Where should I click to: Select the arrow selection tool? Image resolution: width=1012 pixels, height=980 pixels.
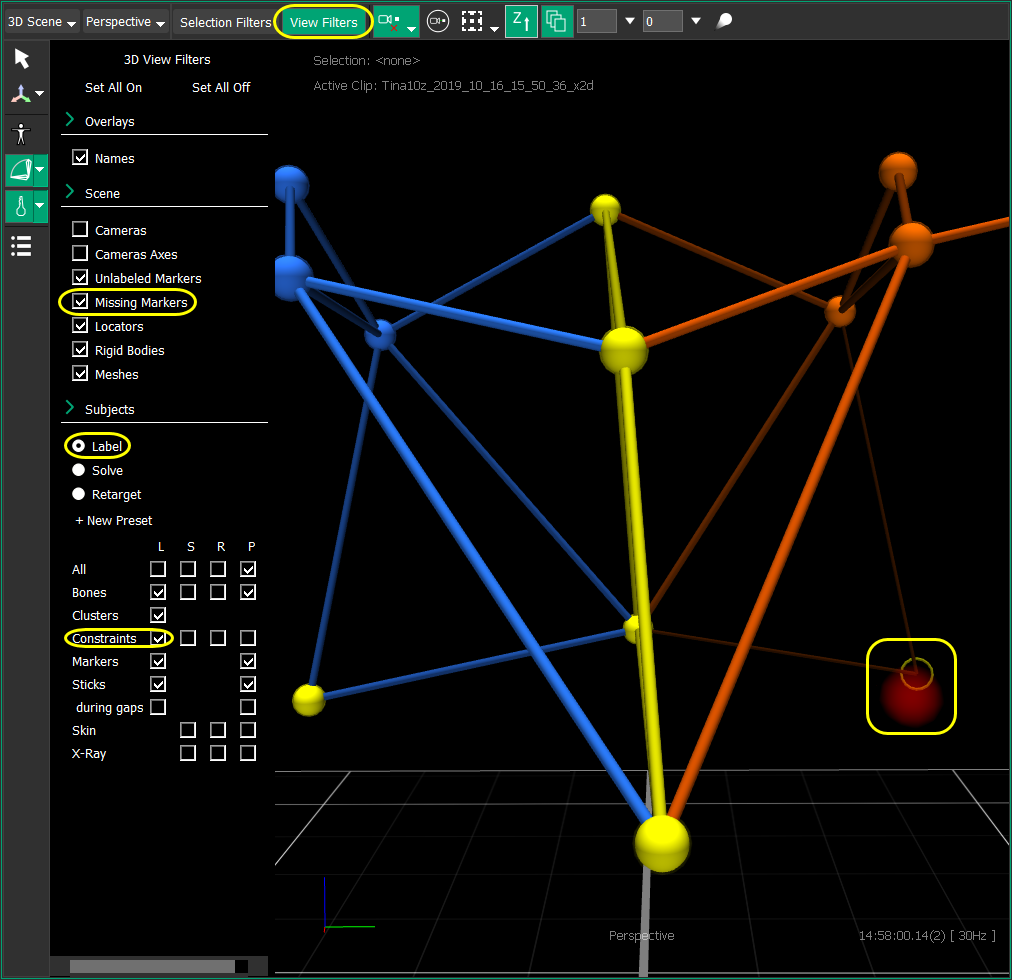[22, 59]
